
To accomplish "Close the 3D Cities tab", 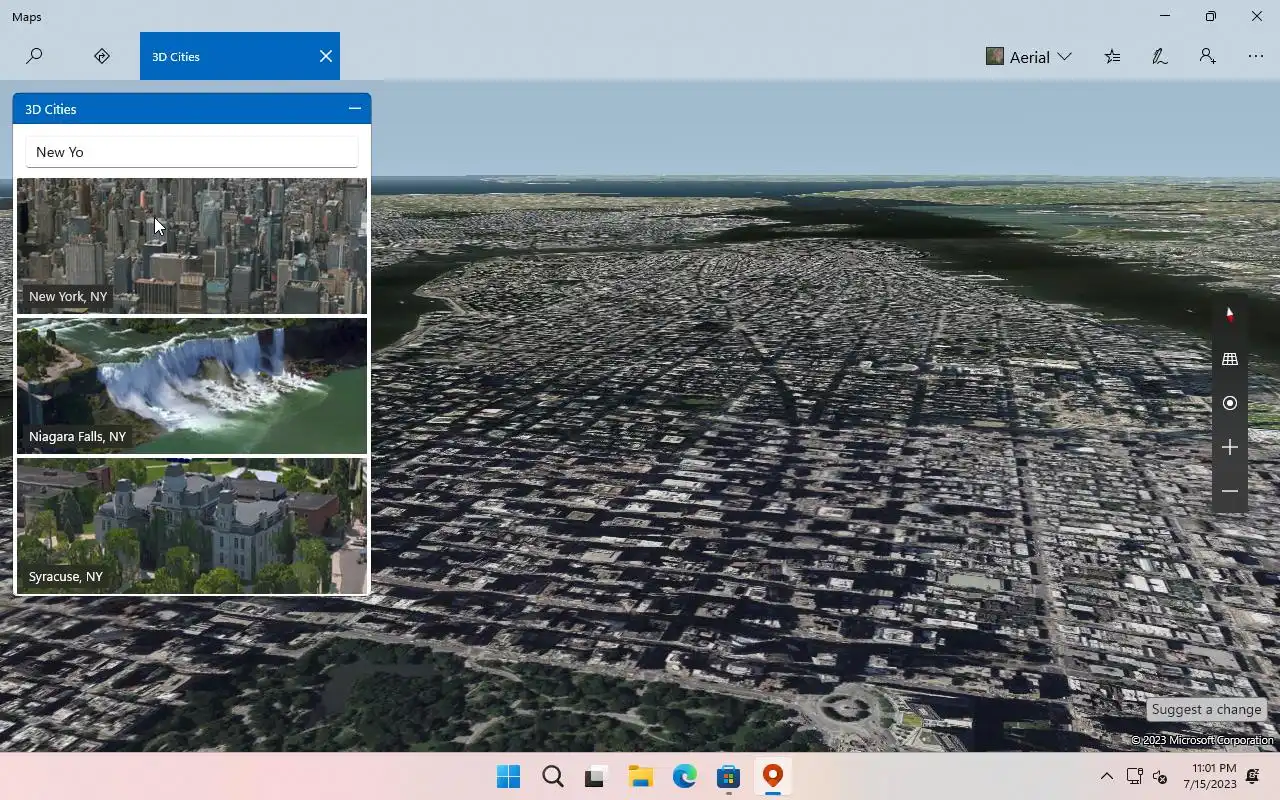I will click(325, 56).
